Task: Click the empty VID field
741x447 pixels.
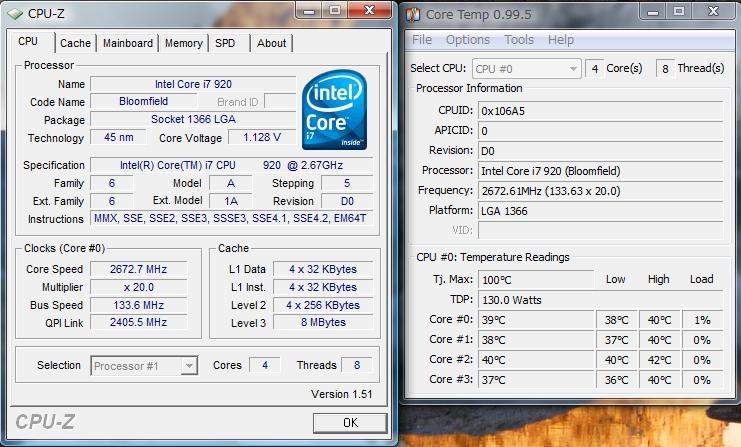Action: tap(601, 231)
